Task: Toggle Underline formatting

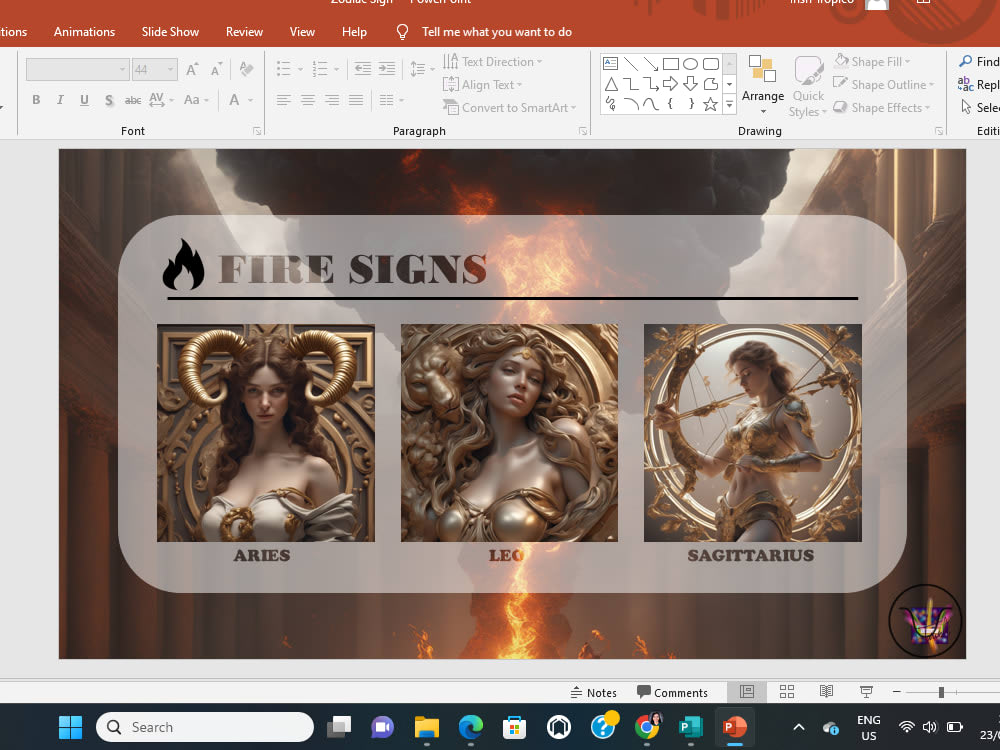Action: [x=84, y=100]
